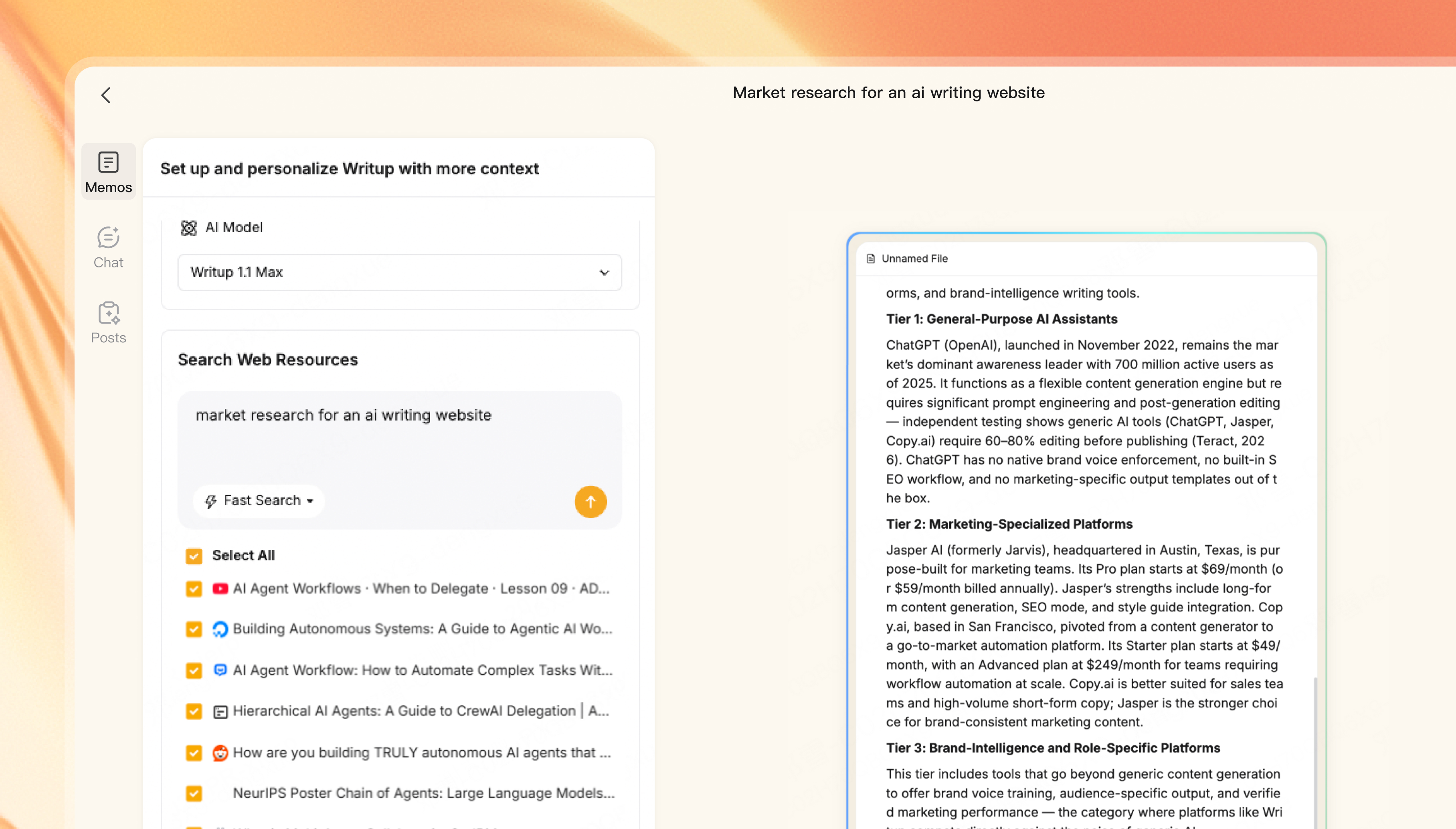The image size is (1456, 829).
Task: Uncheck AI Agent Workflows When to Delegate
Action: 194,589
